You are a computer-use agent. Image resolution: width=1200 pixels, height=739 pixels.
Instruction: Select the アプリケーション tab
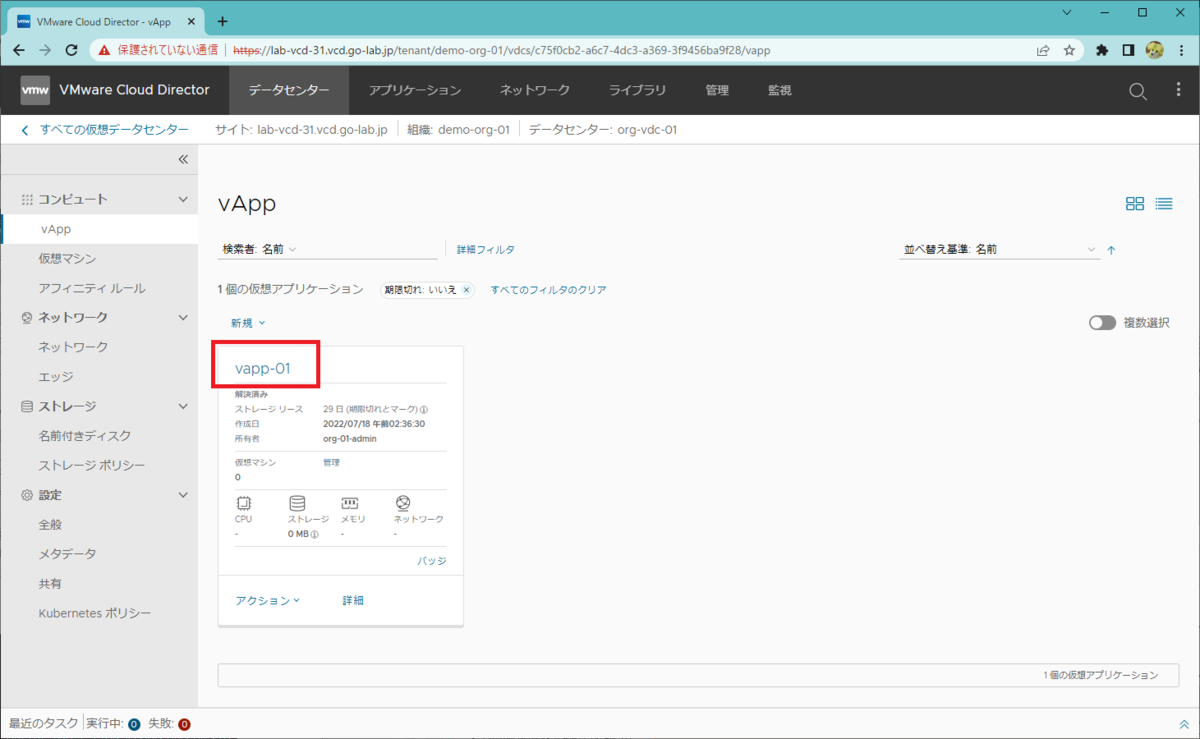pyautogui.click(x=415, y=90)
